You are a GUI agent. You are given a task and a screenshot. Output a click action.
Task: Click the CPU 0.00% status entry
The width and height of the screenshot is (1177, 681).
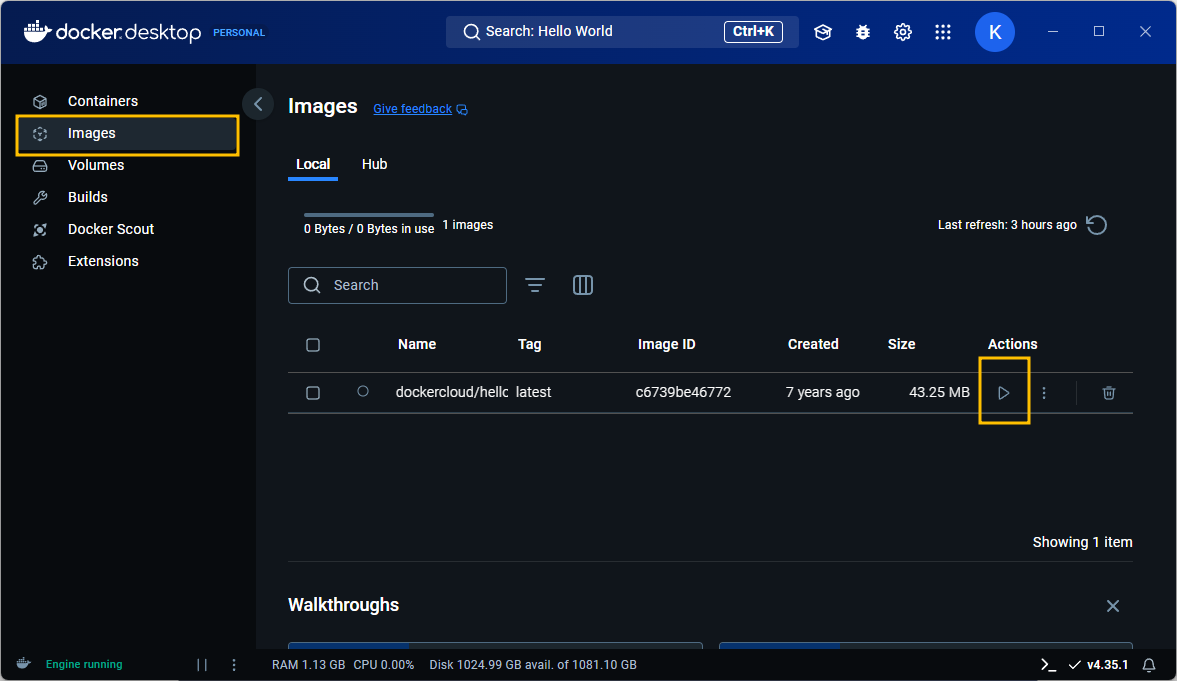point(384,665)
